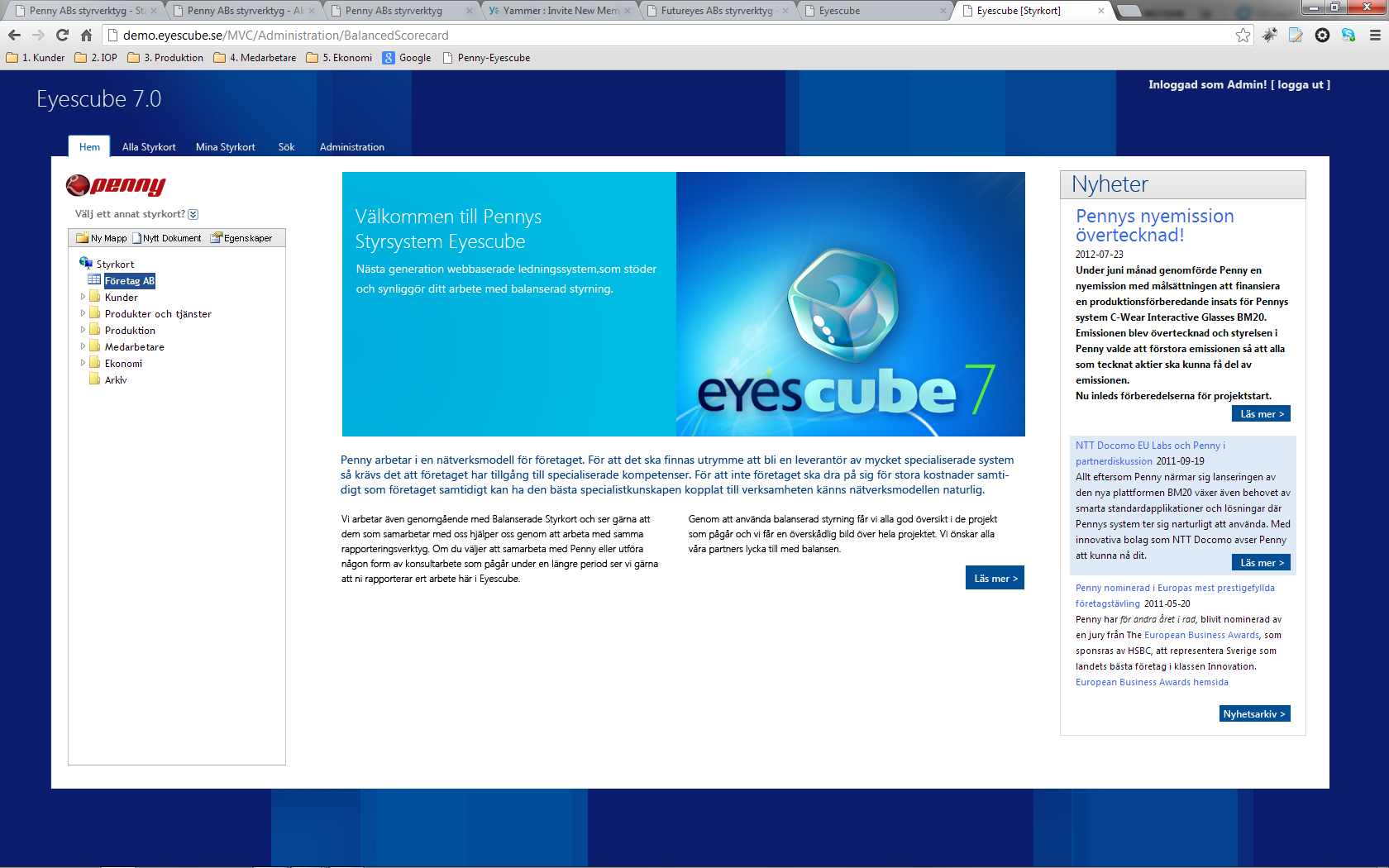Open the Nyhetsarkiv button
This screenshot has width=1389, height=868.
1254,713
